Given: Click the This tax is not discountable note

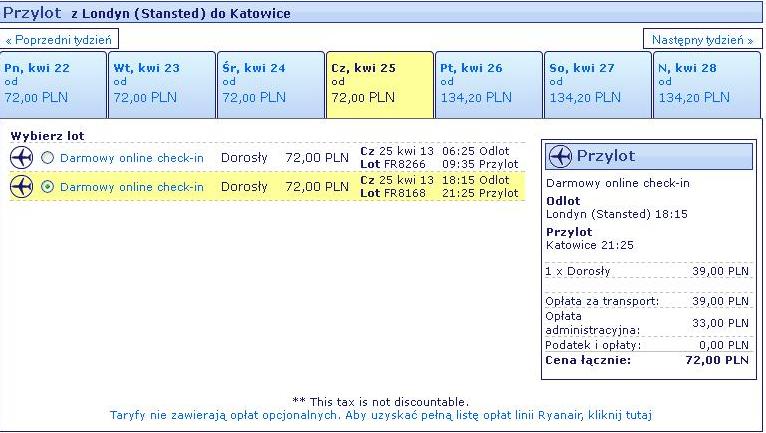Looking at the screenshot, I should pos(380,402).
